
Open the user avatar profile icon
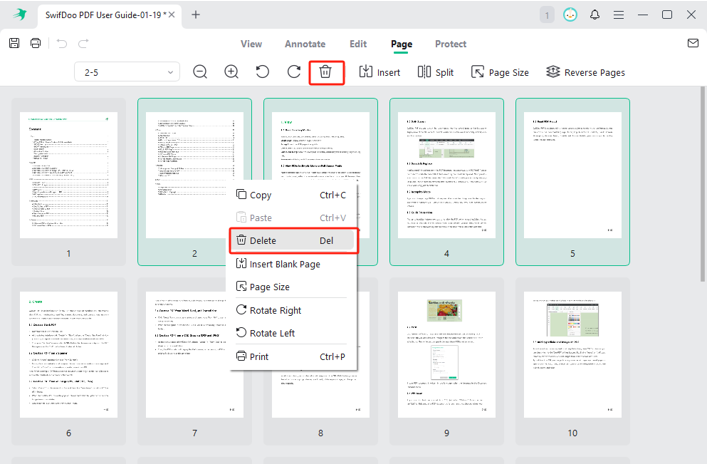click(570, 15)
